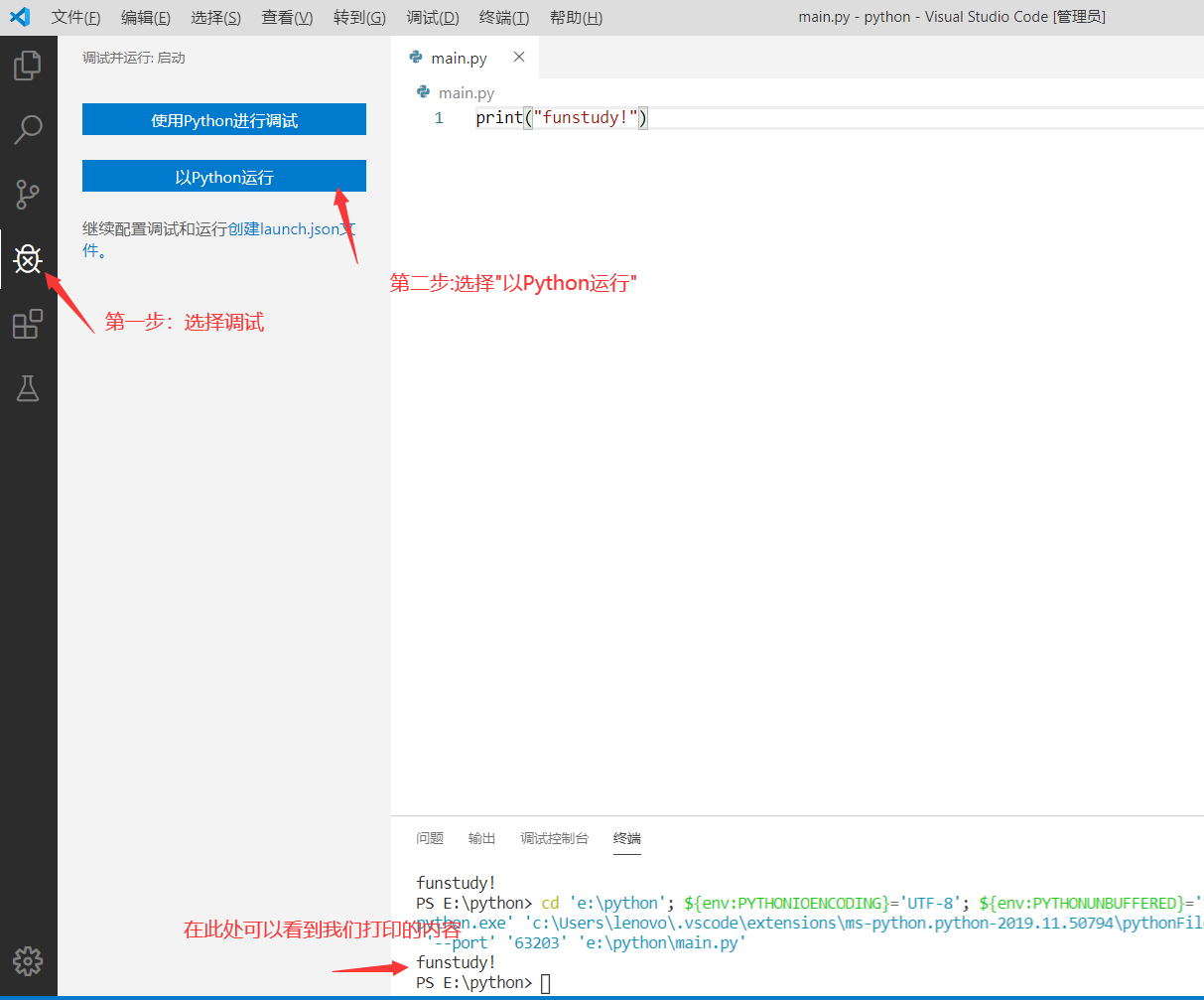Viewport: 1204px width, 1000px height.
Task: Open the 调试(D) menu
Action: (x=433, y=18)
